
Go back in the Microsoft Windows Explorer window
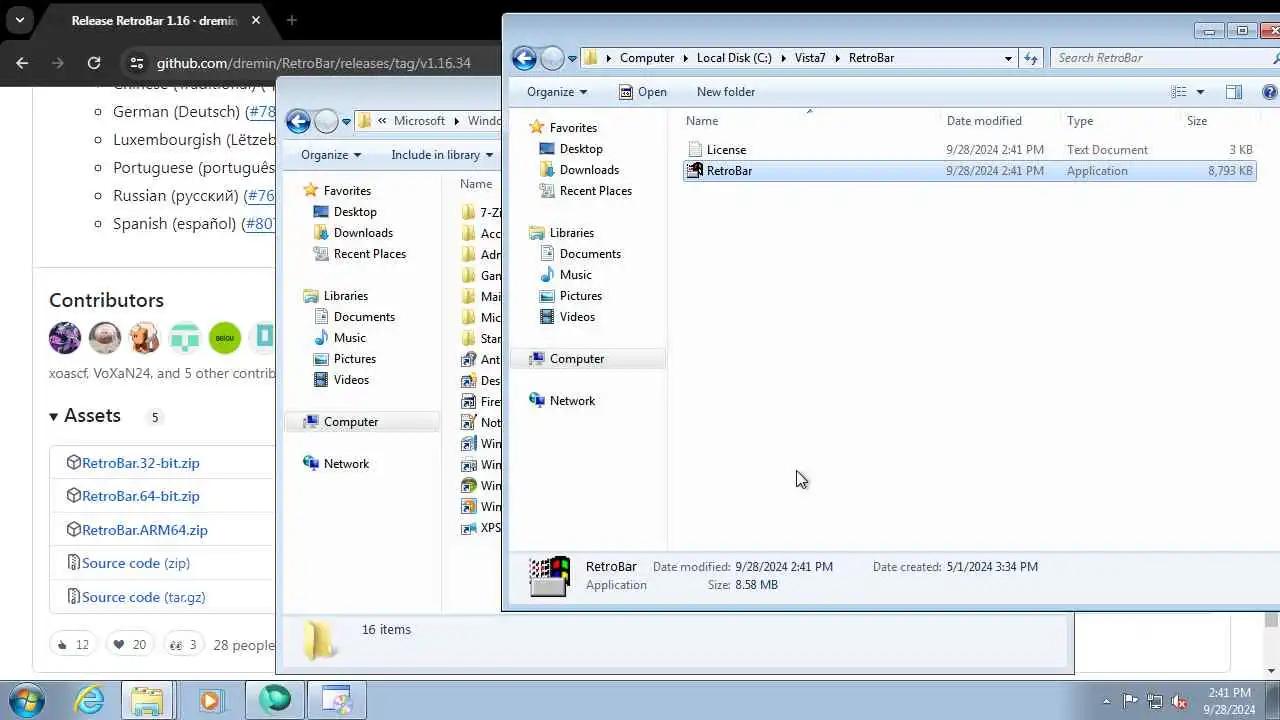[298, 121]
